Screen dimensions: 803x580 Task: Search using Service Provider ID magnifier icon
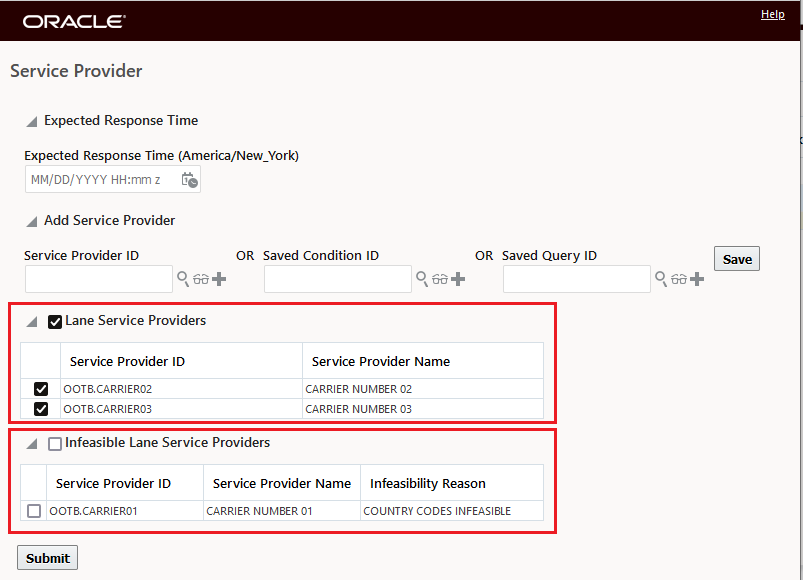pyautogui.click(x=183, y=279)
